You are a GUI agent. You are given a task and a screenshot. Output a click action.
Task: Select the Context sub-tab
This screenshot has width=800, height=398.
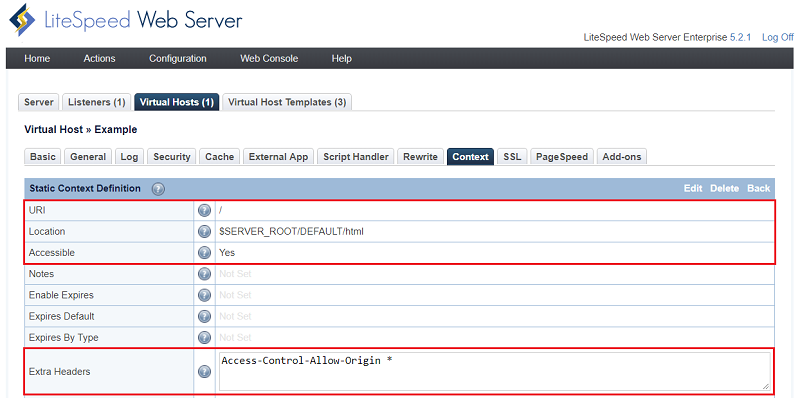point(470,157)
